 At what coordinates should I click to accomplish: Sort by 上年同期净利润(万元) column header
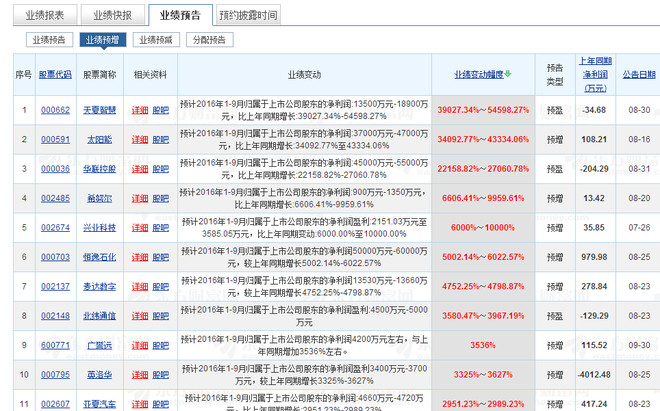coord(595,75)
